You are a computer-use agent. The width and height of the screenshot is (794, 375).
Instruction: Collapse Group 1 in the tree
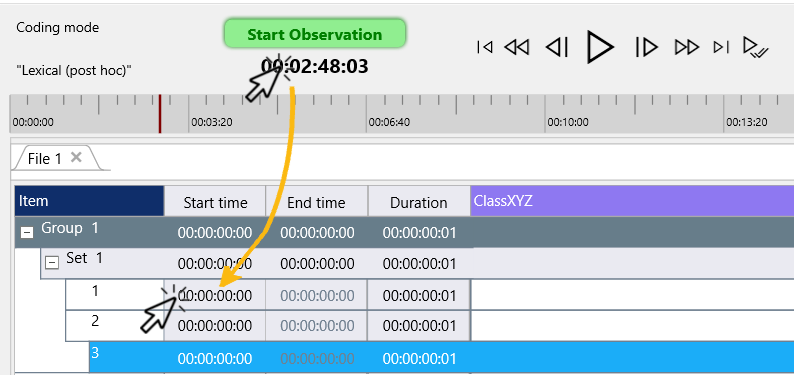coord(27,232)
